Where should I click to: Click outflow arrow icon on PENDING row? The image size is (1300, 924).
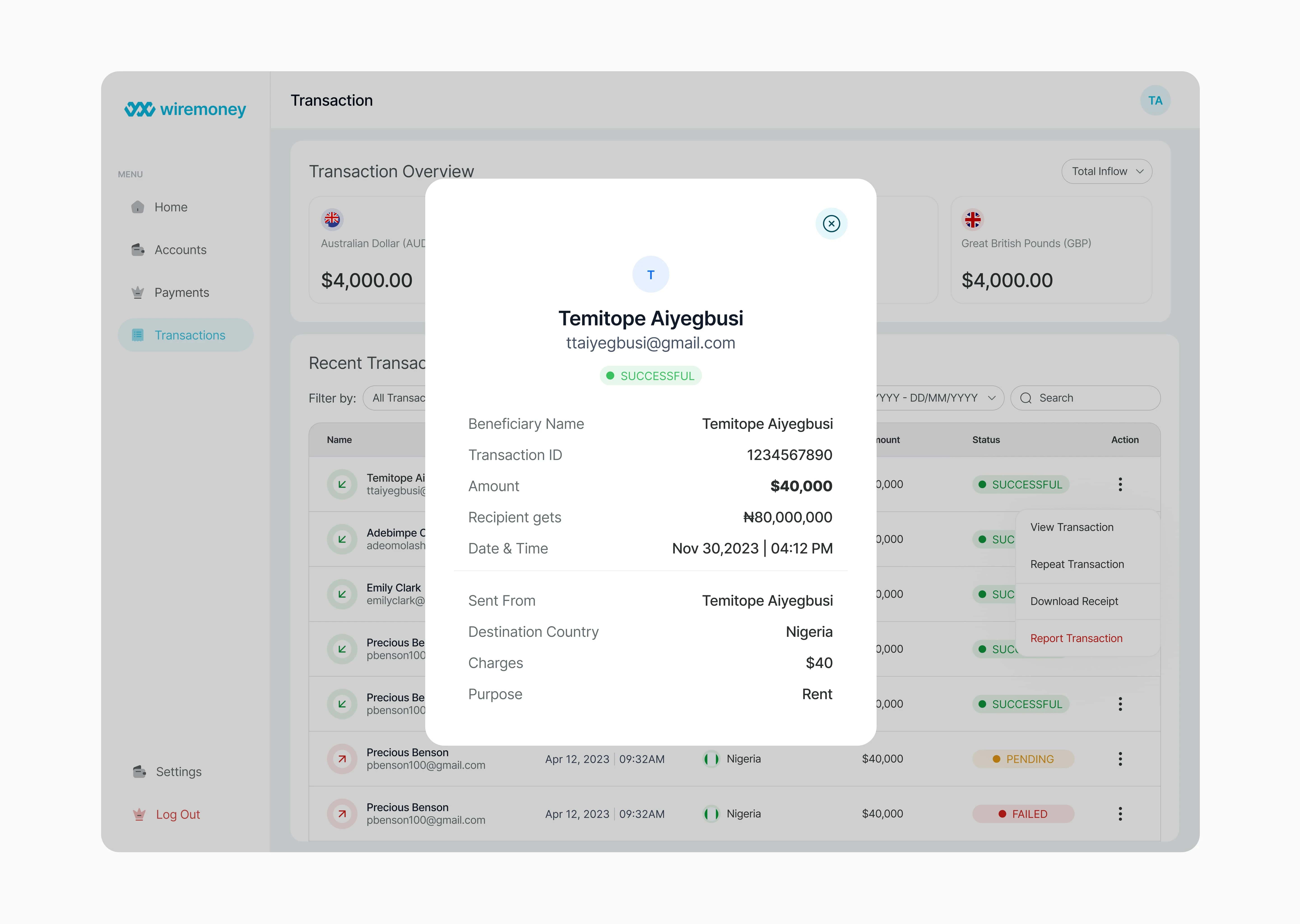pos(342,759)
